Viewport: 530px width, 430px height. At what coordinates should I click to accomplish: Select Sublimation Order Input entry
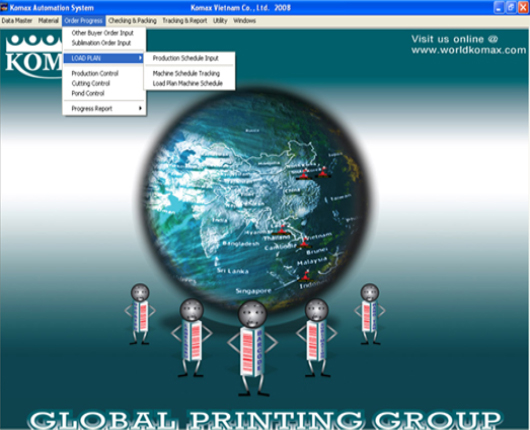point(101,43)
